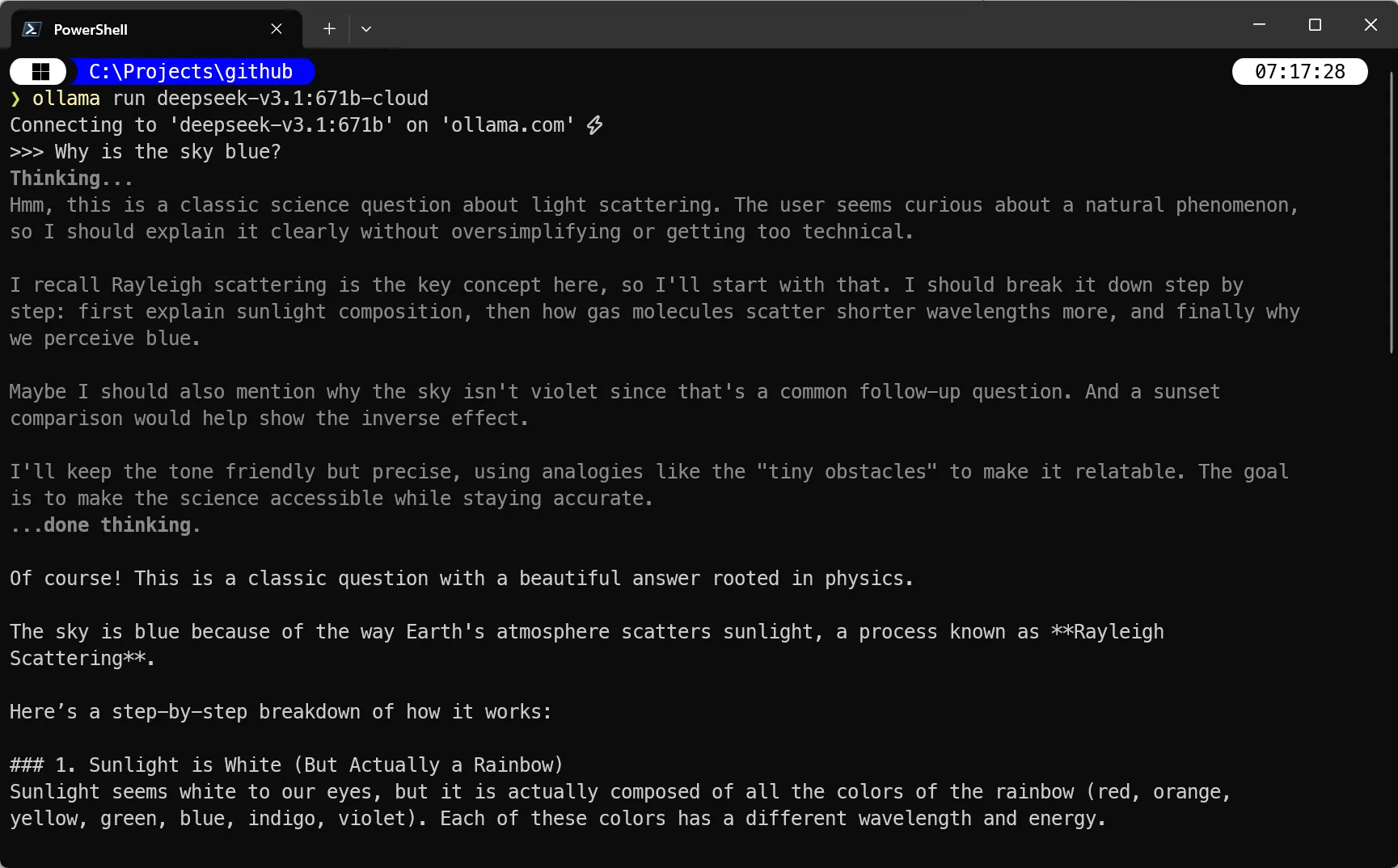
Task: Expand the new tab profile dropdown
Action: [x=366, y=29]
